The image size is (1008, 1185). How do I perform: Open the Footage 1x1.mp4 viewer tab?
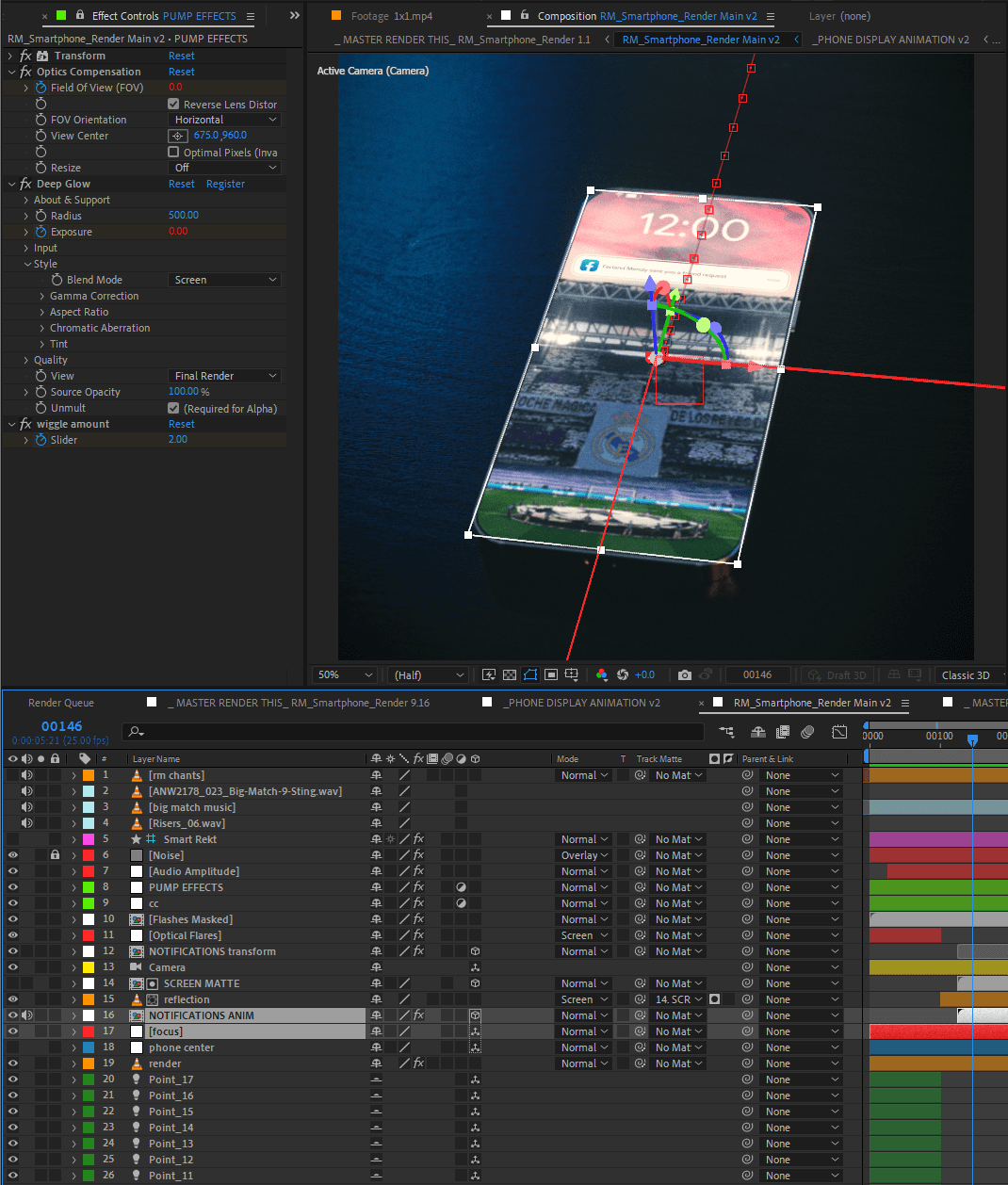(390, 16)
